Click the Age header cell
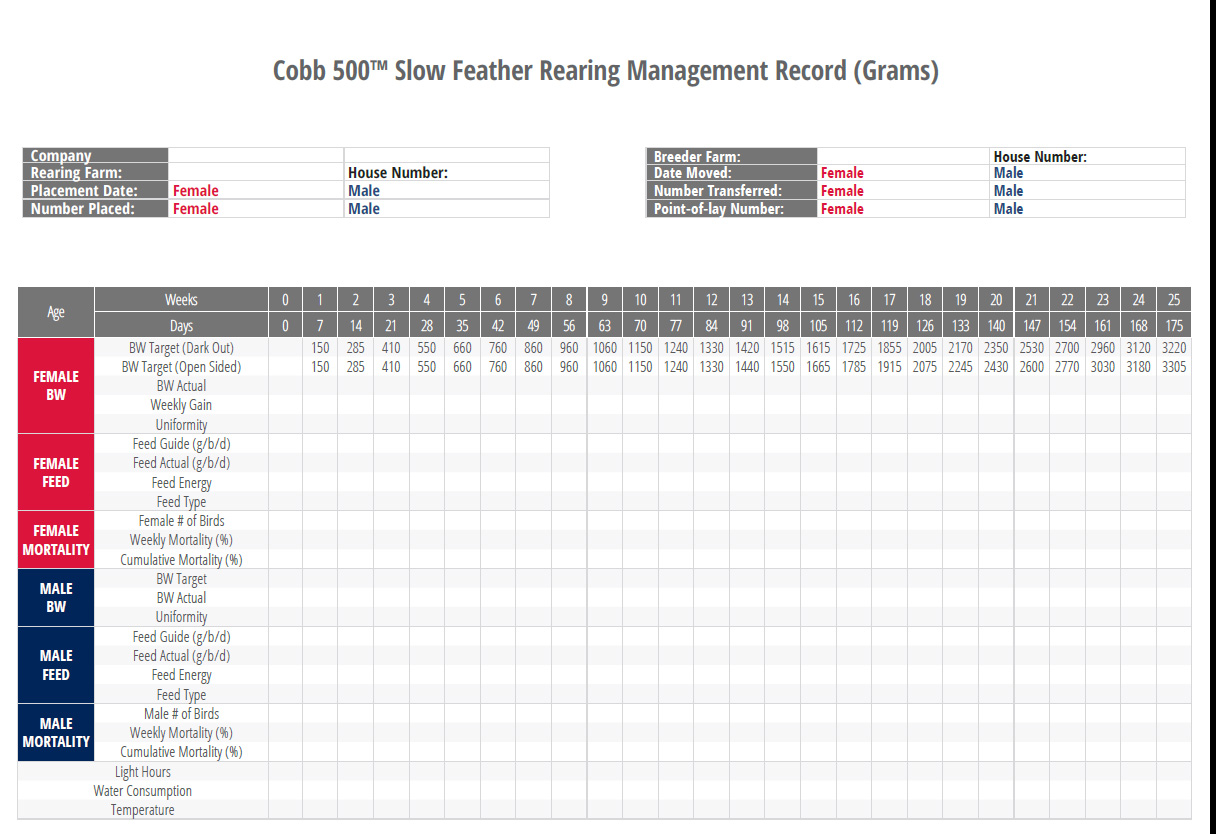1216x834 pixels. pyautogui.click(x=56, y=312)
